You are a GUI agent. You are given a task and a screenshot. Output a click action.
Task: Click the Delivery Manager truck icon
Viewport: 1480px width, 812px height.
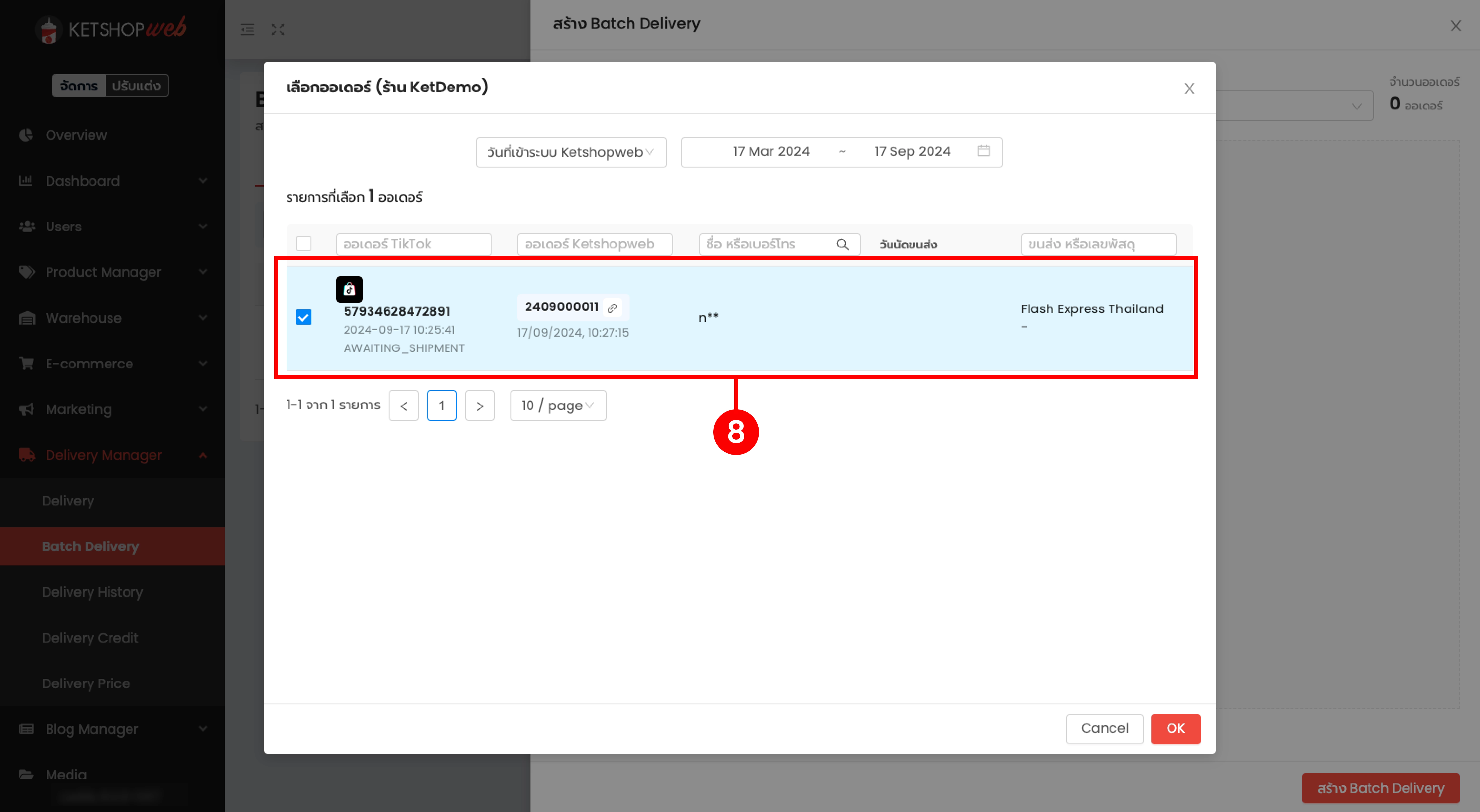27,455
